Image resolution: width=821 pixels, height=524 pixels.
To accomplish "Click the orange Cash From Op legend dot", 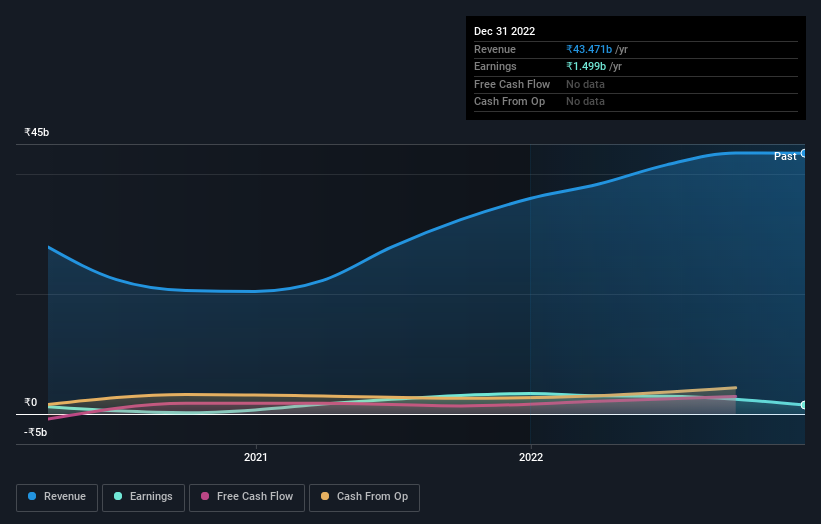I will 325,496.
